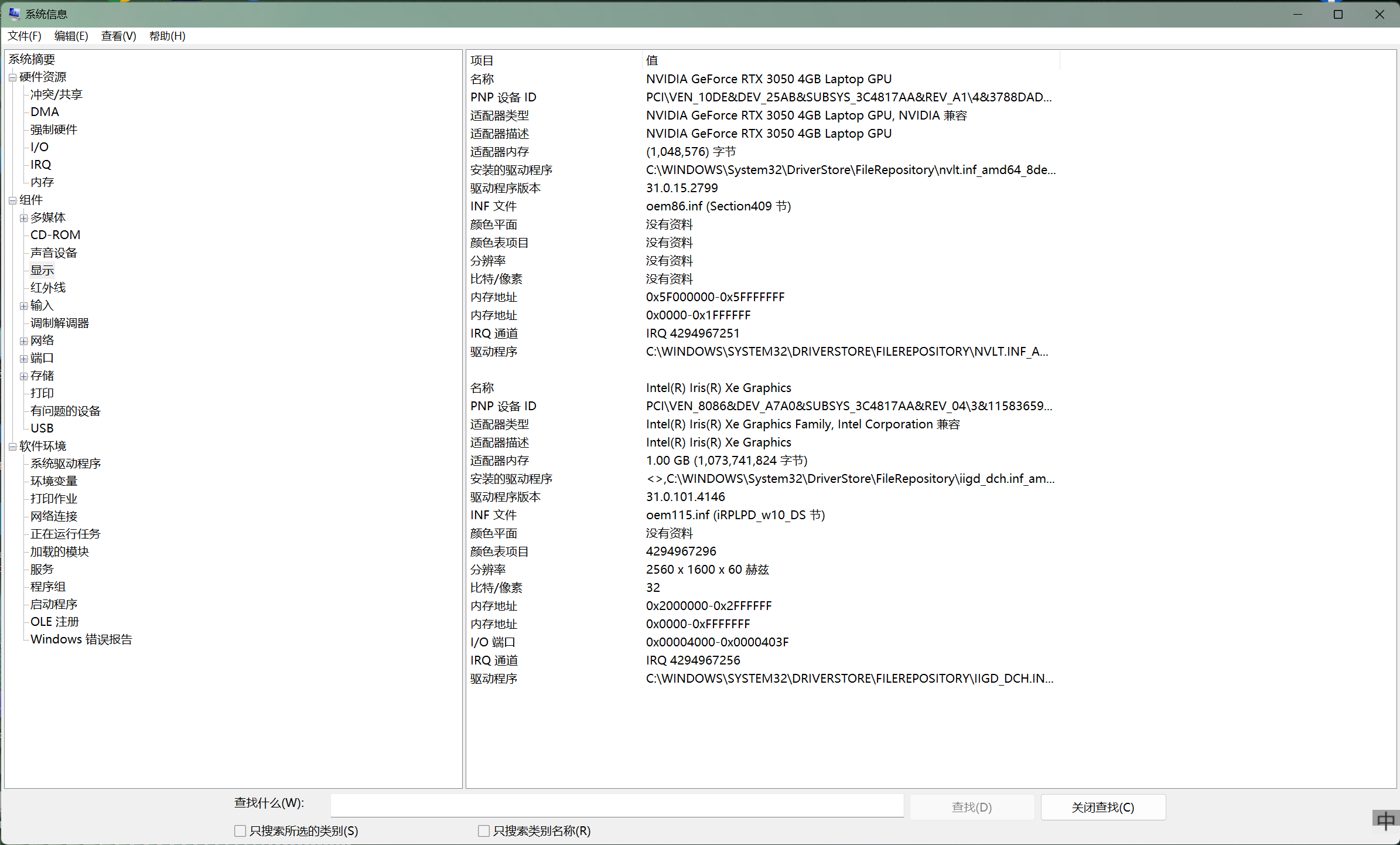Click the 中 input method indicator
Screen dimensions: 1400x845
1385,820
